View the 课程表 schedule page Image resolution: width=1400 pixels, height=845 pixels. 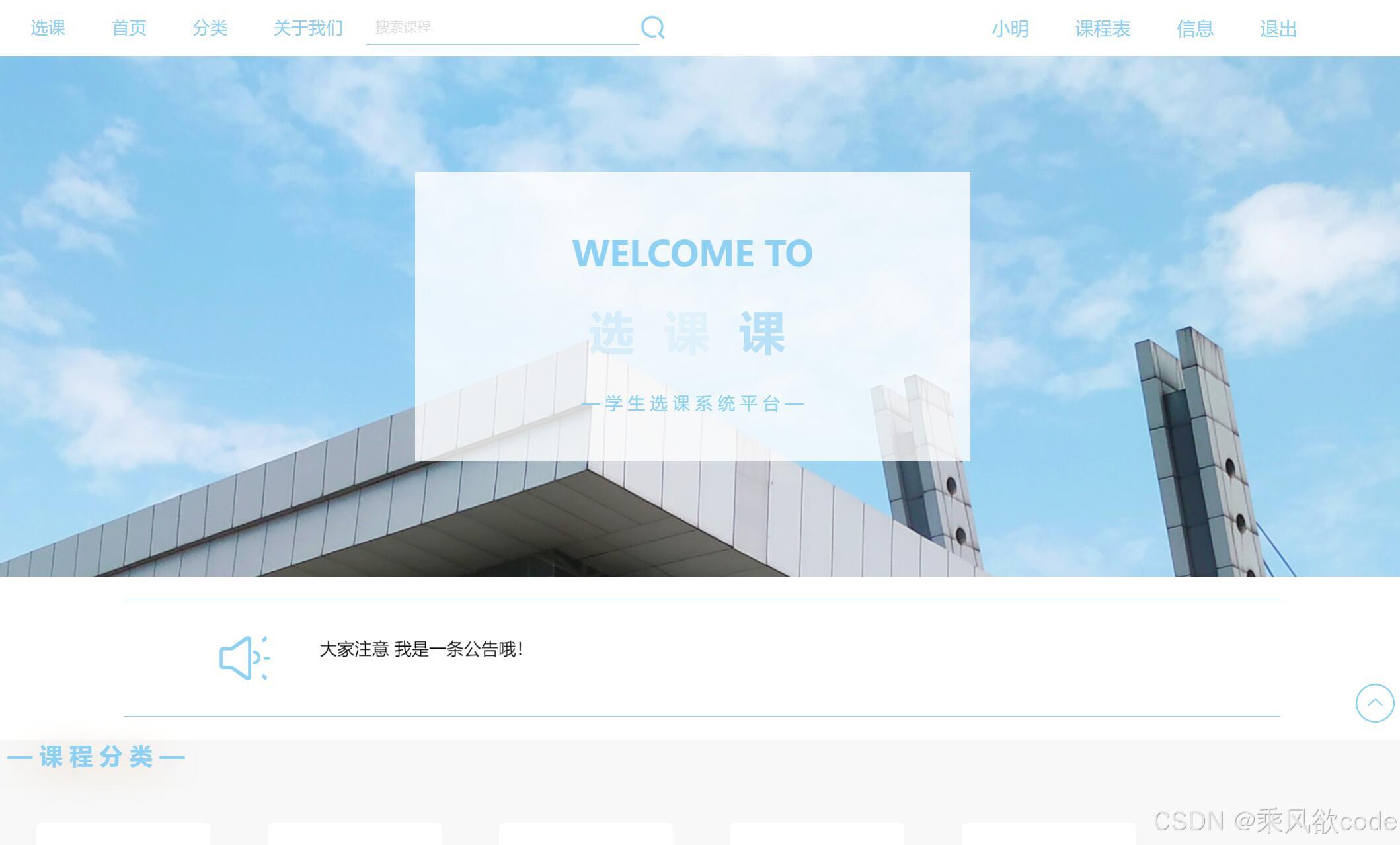point(1103,29)
